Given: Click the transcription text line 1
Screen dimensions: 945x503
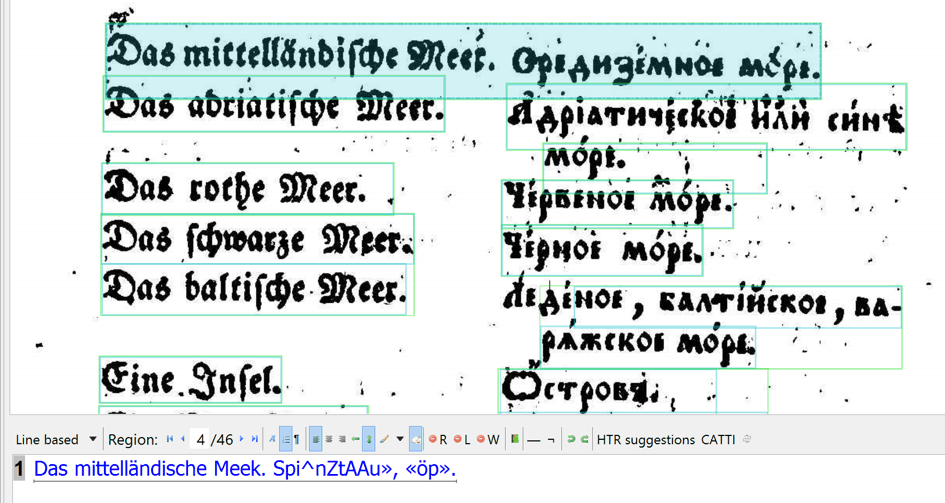Looking at the screenshot, I should (245, 468).
